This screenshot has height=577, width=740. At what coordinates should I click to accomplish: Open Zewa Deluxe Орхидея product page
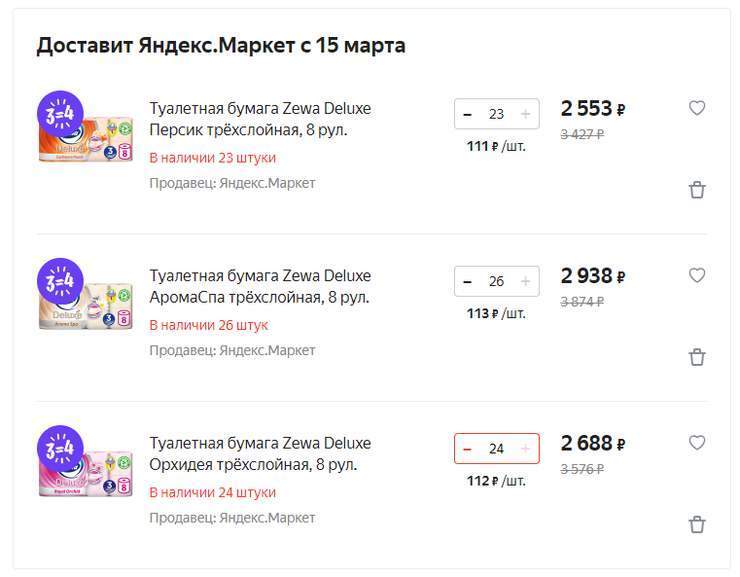(x=260, y=454)
